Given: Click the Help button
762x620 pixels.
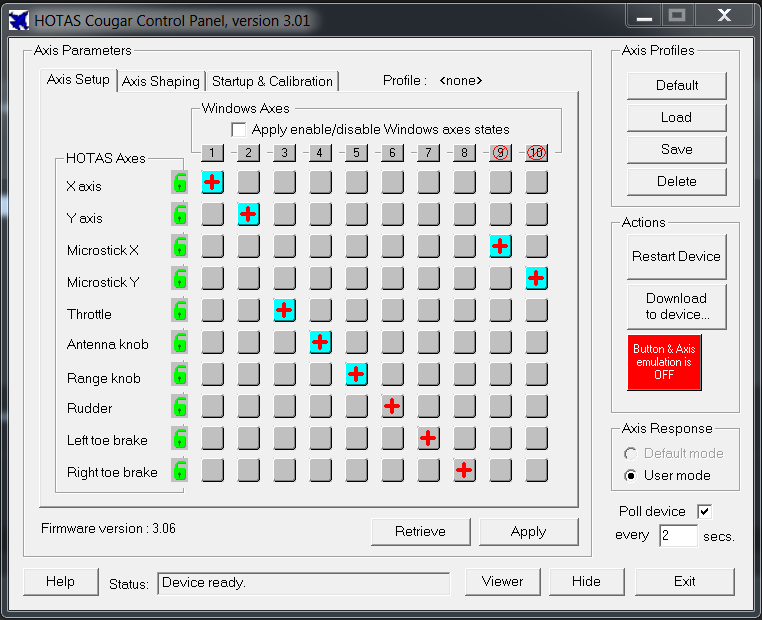Looking at the screenshot, I should 61,582.
